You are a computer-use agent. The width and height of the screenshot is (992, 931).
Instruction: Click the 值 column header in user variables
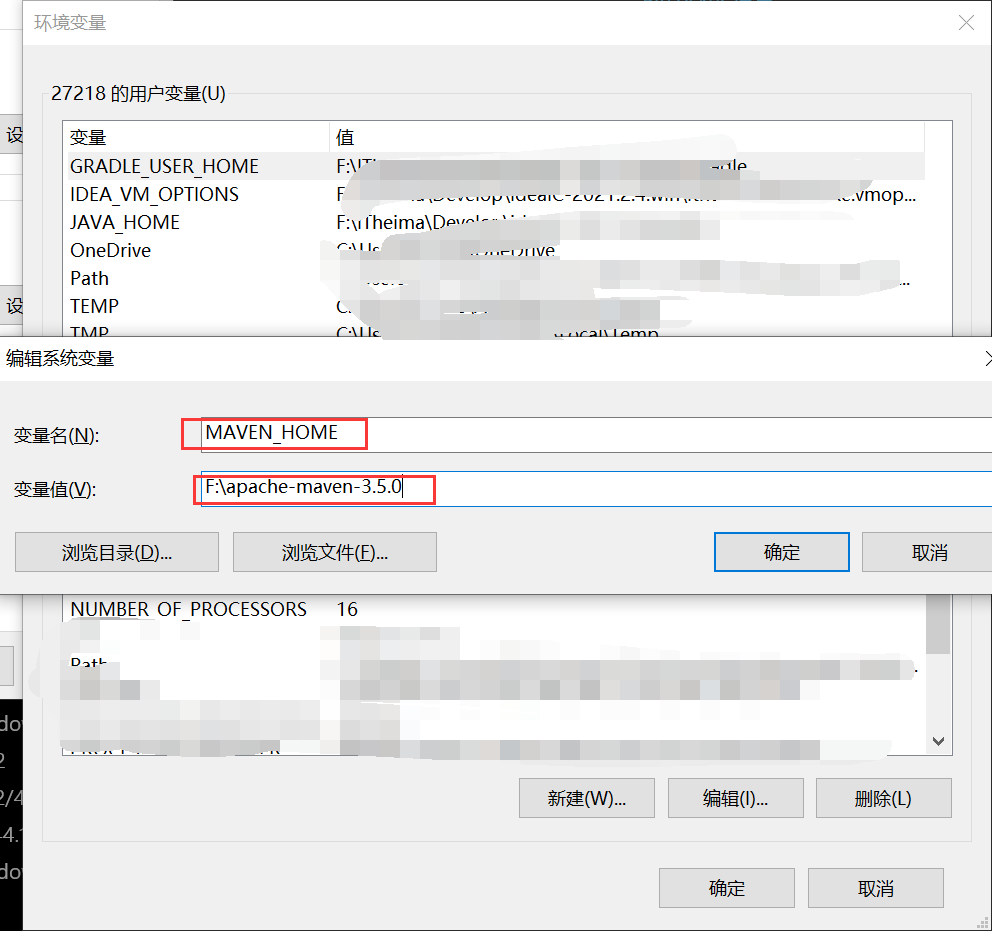click(x=626, y=137)
